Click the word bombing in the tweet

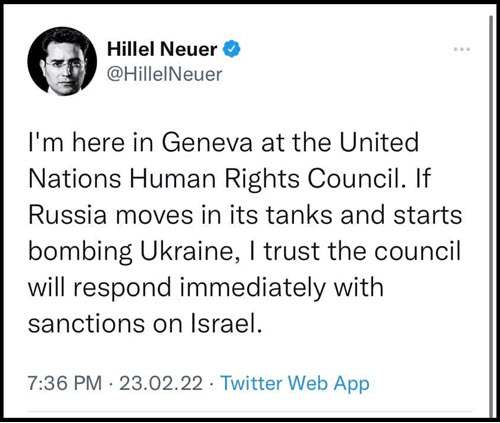[x=80, y=252]
